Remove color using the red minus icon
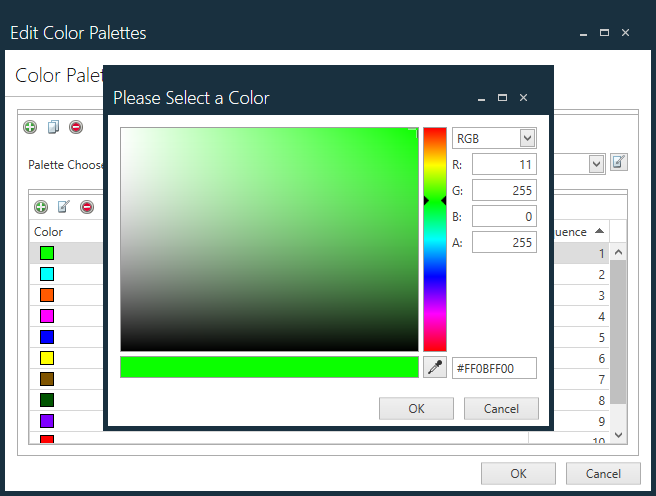Viewport: 656px width, 496px height. pos(87,207)
